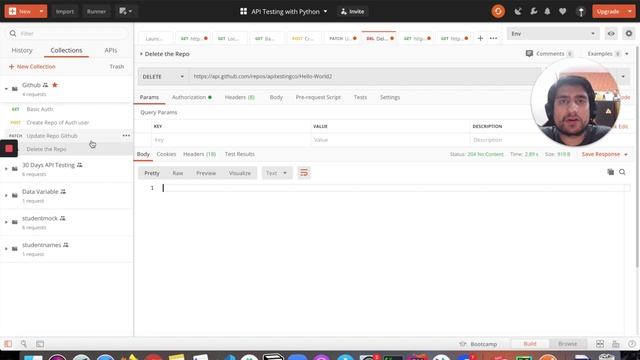
Task: Open the Save Response dropdown
Action: click(626, 154)
